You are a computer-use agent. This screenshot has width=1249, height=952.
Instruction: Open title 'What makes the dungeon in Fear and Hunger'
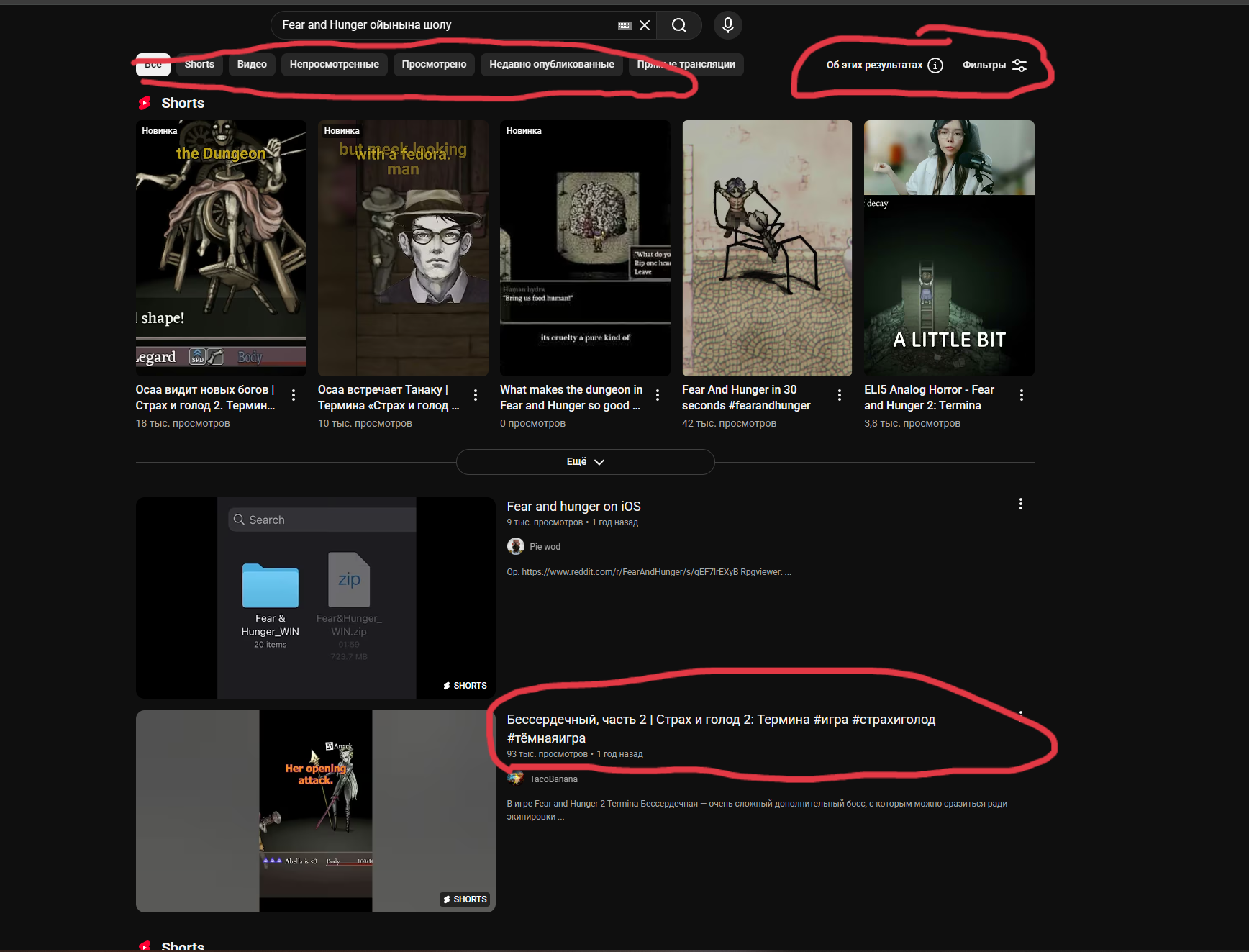(x=571, y=397)
